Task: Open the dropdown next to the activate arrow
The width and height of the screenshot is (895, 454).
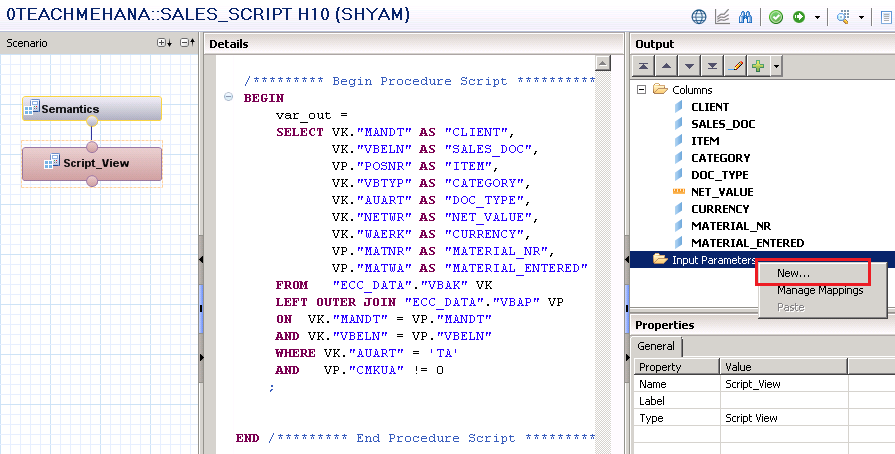Action: pos(818,17)
